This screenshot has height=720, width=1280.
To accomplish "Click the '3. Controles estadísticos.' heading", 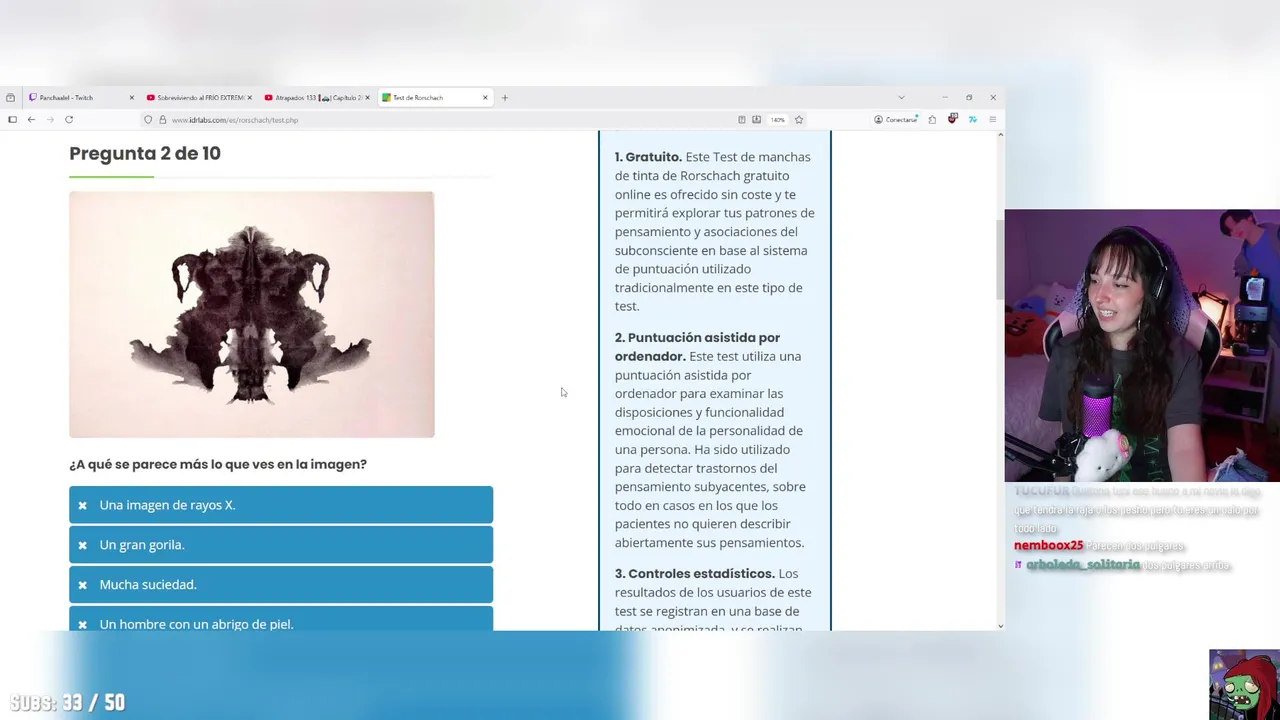I will click(x=694, y=574).
